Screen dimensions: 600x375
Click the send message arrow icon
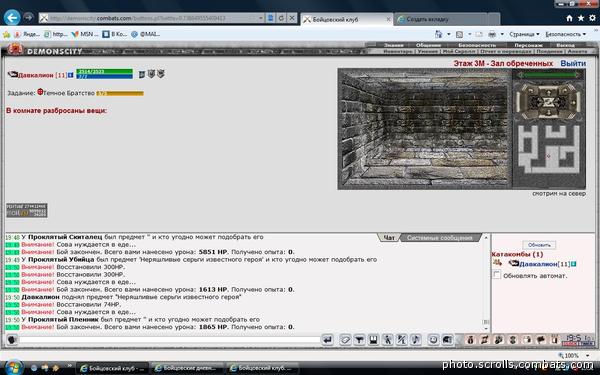pos(327,339)
